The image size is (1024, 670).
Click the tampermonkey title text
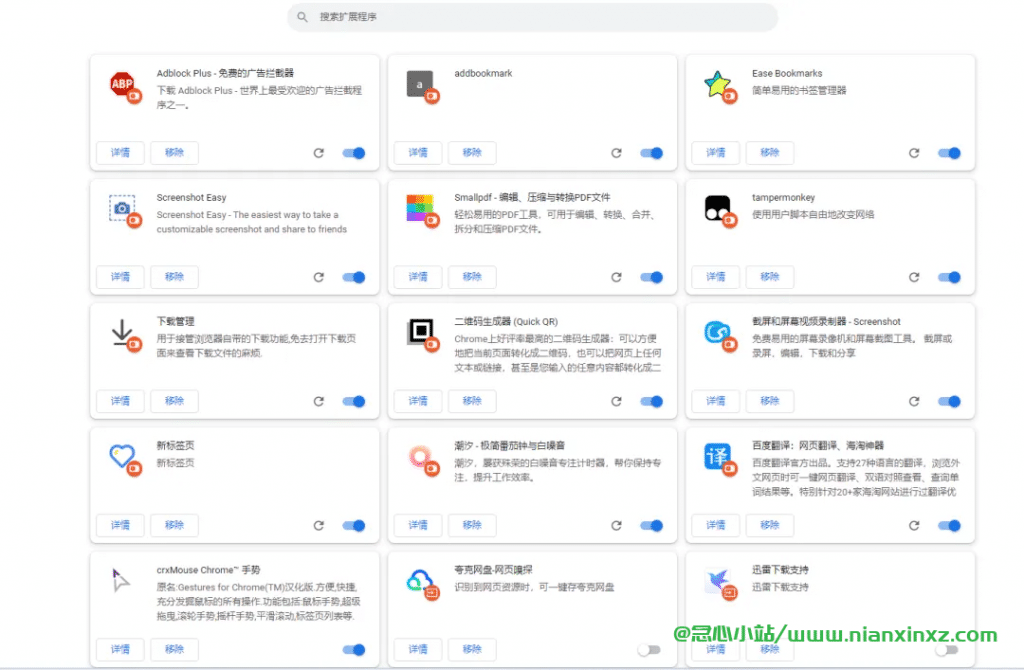click(x=783, y=197)
